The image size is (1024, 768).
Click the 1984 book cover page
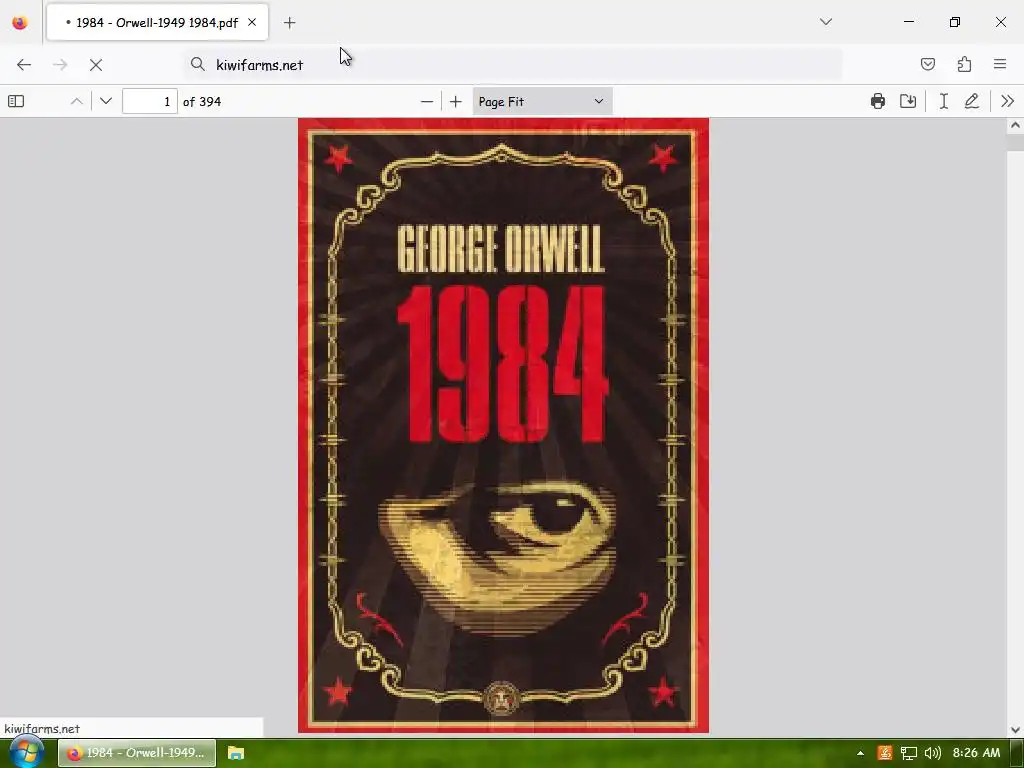coord(504,425)
